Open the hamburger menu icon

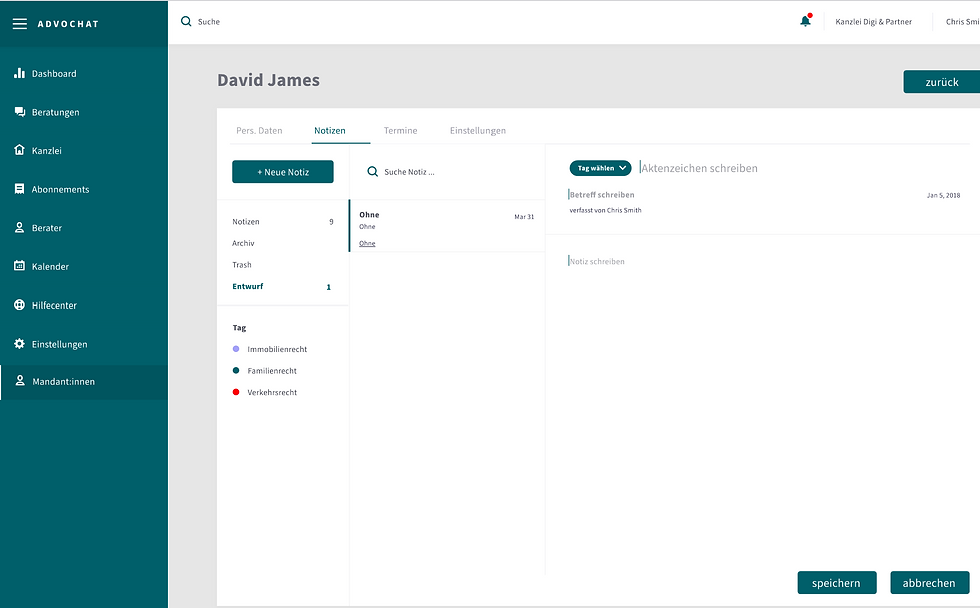pyautogui.click(x=20, y=24)
